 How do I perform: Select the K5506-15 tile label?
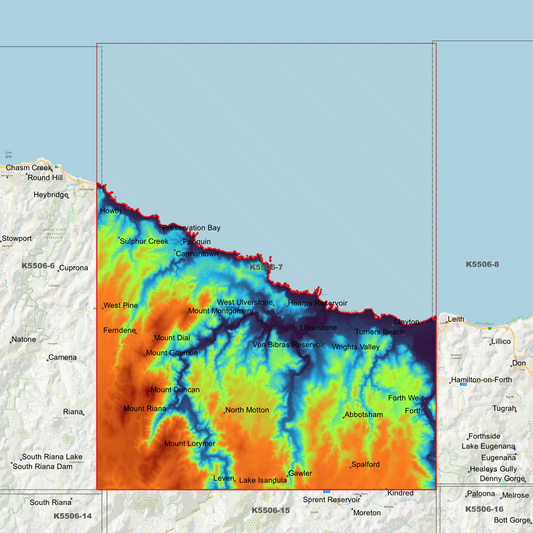[x=271, y=510]
